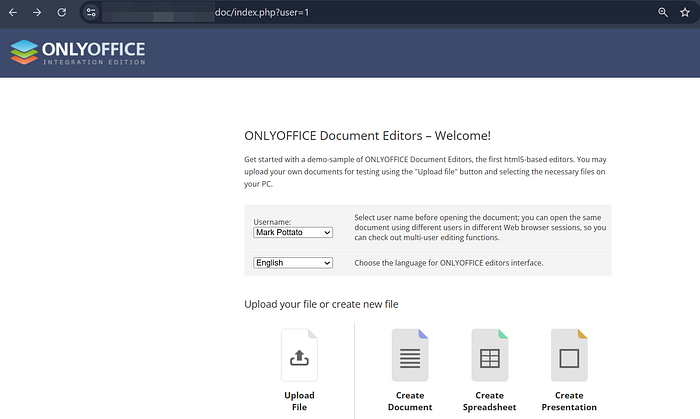Viewport: 700px width, 419px height.
Task: Click the ONLYOFFICE logo in the header
Action: click(78, 52)
